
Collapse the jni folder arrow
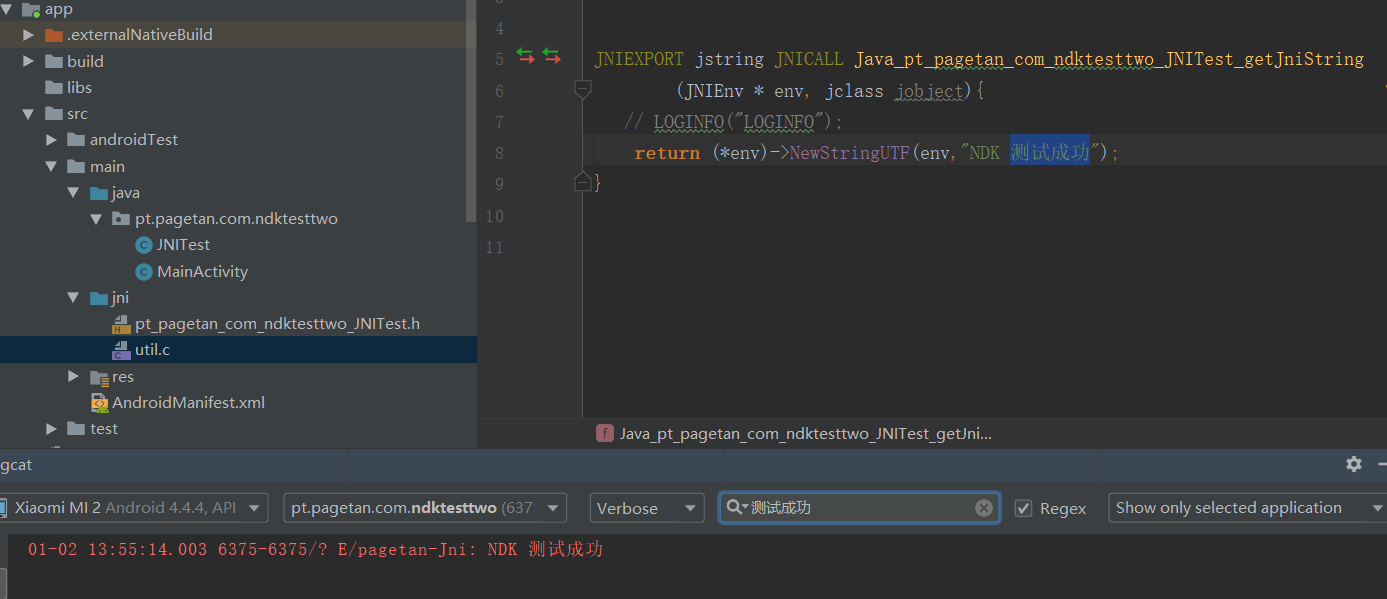73,298
